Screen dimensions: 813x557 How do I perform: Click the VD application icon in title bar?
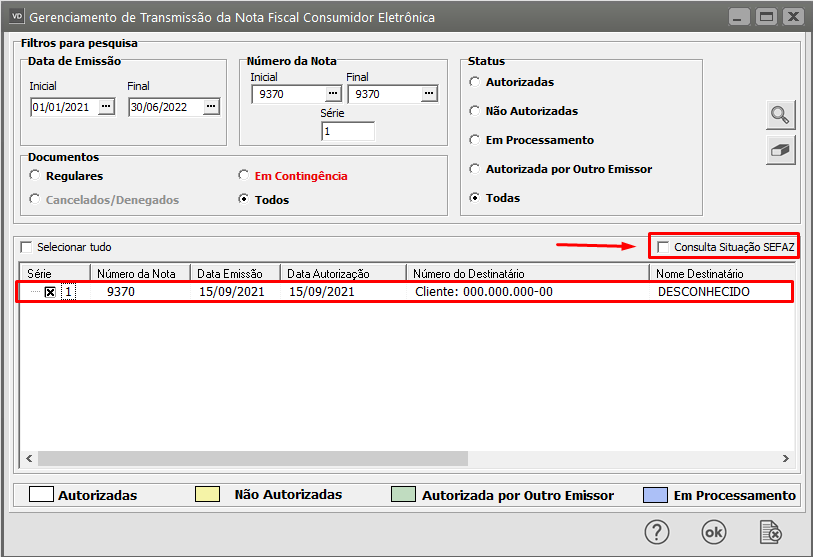[x=16, y=17]
